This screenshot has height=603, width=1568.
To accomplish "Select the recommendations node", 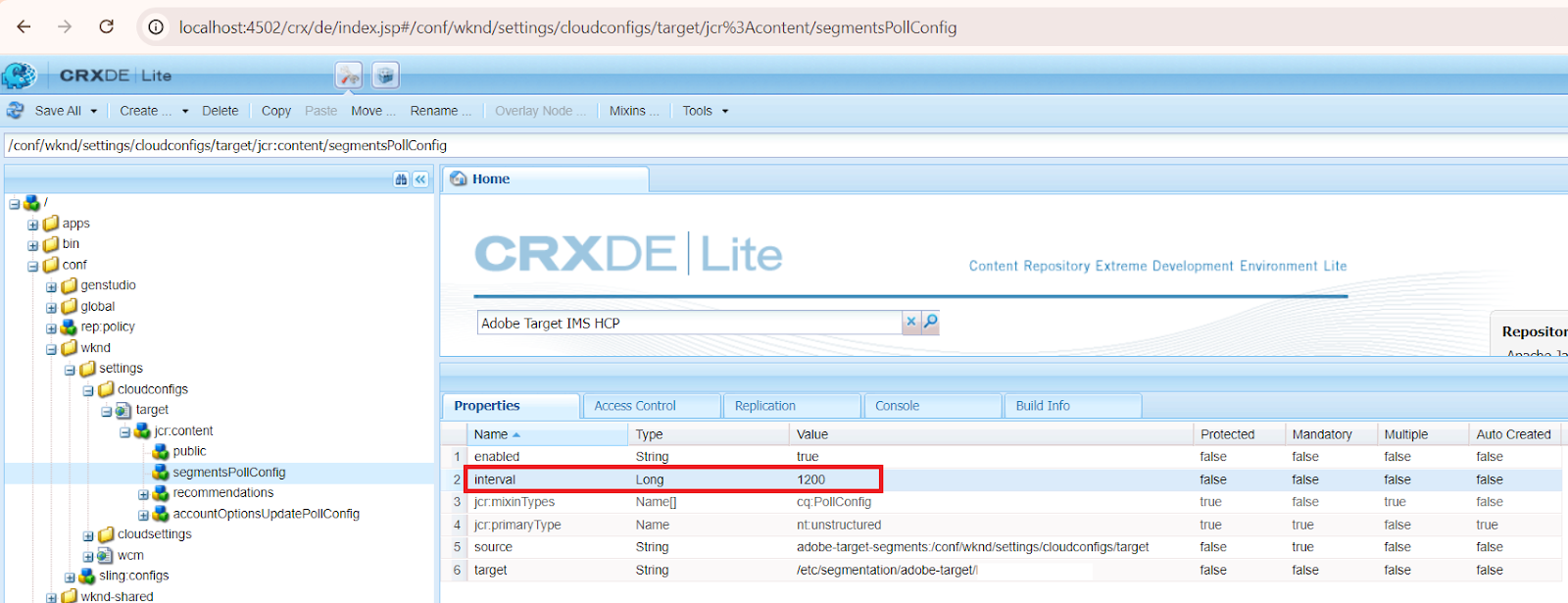I will point(223,493).
